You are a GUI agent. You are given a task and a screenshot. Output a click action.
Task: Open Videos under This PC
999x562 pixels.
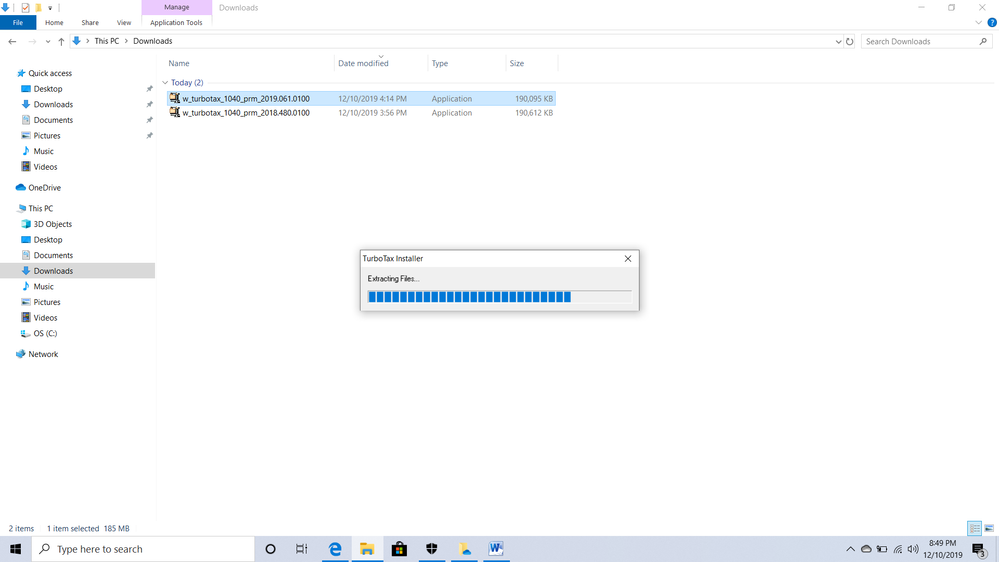[45, 318]
